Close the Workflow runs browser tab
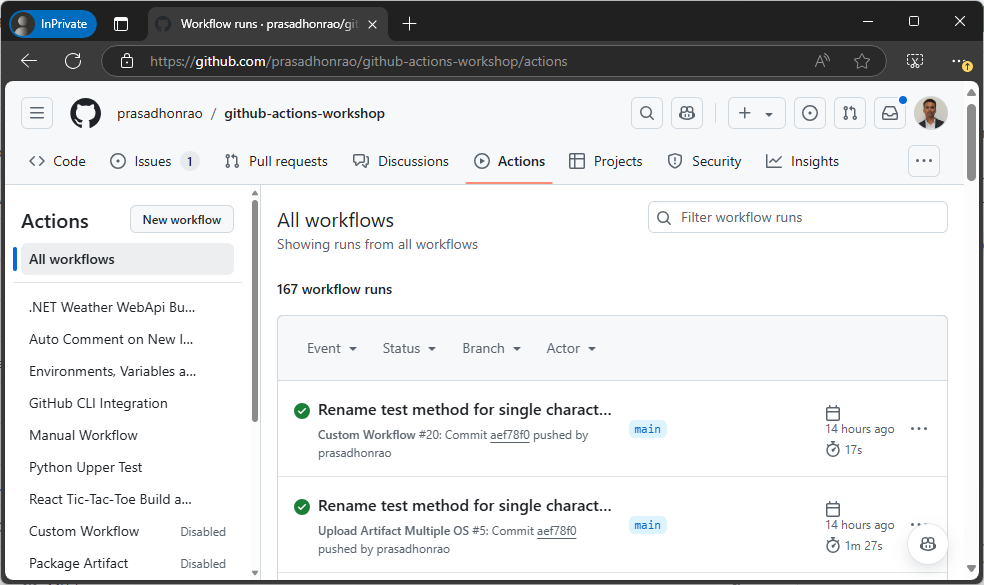Image resolution: width=984 pixels, height=585 pixels. click(372, 24)
